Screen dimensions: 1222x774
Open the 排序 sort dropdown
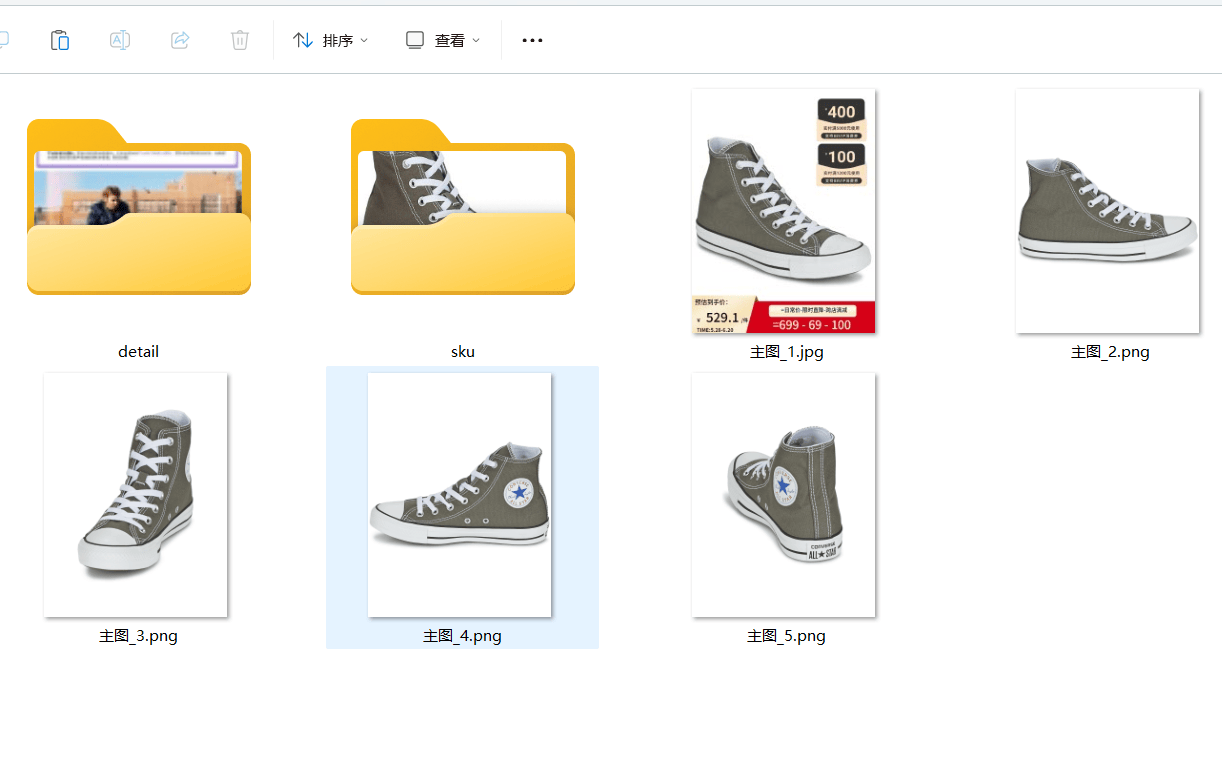(x=331, y=40)
